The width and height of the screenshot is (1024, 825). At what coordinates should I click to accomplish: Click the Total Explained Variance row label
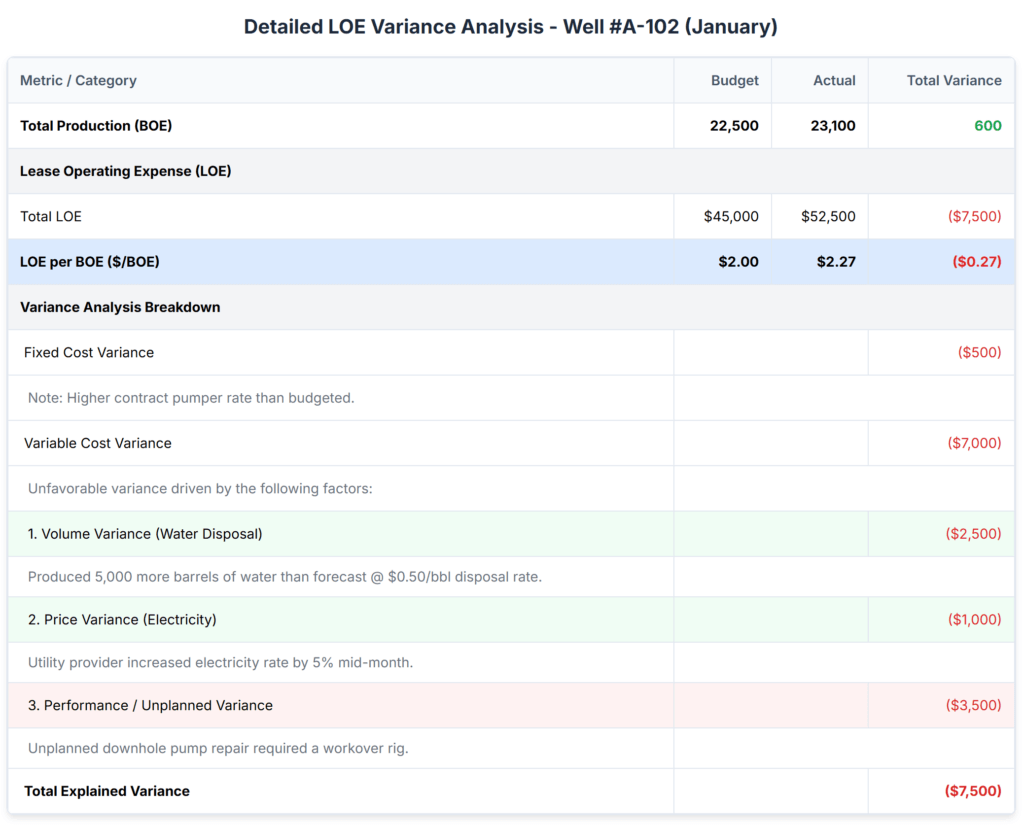click(107, 791)
